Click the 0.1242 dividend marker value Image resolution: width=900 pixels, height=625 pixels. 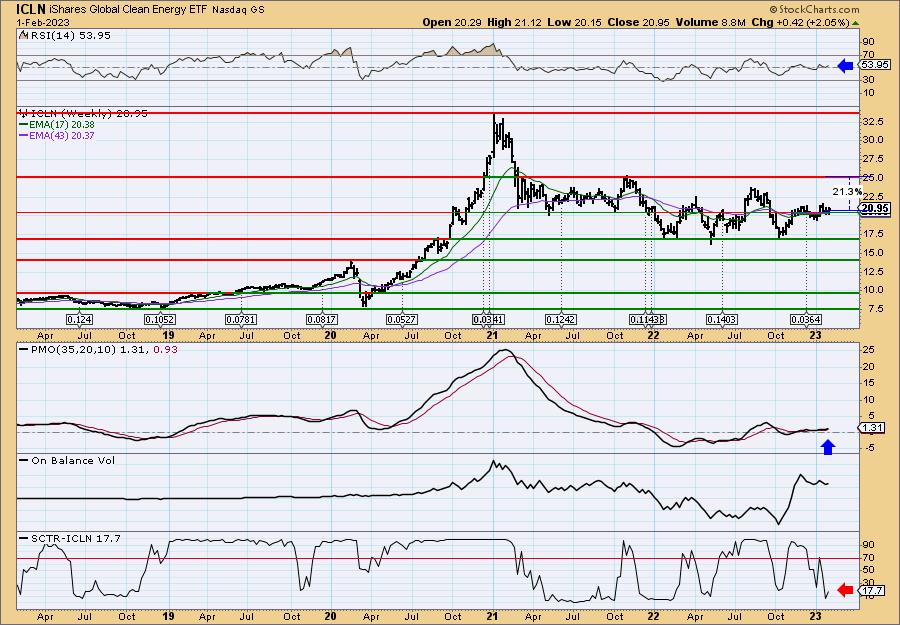(x=561, y=320)
